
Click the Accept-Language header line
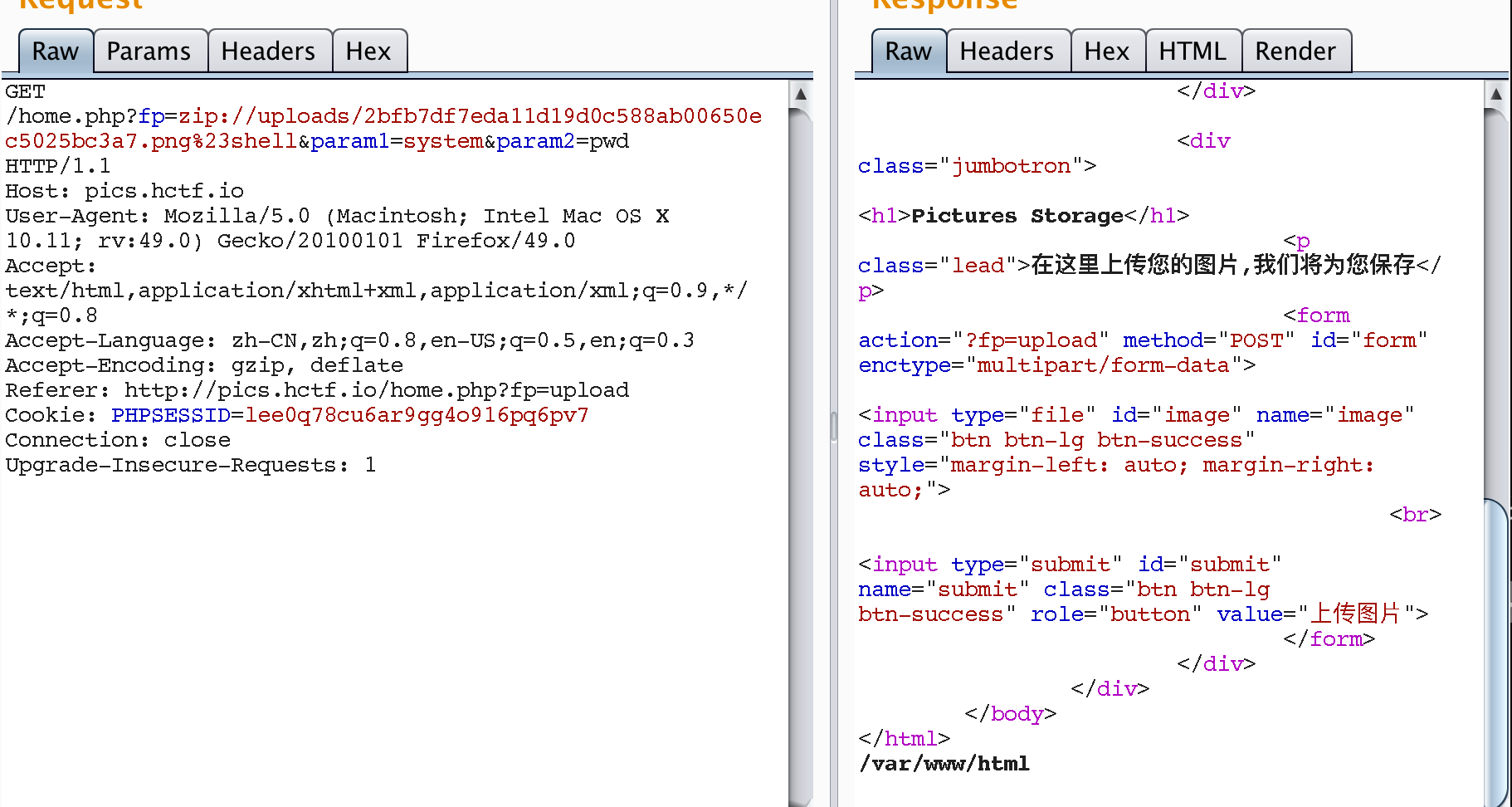(x=350, y=340)
